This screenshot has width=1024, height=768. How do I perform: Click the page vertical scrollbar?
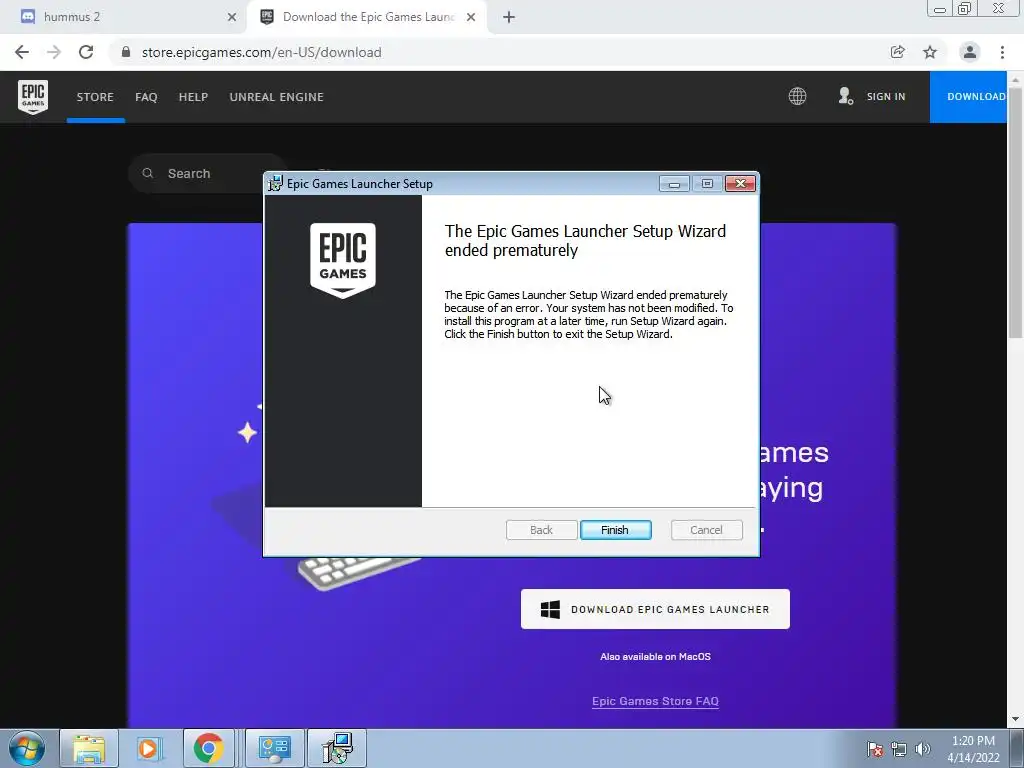pyautogui.click(x=1015, y=212)
